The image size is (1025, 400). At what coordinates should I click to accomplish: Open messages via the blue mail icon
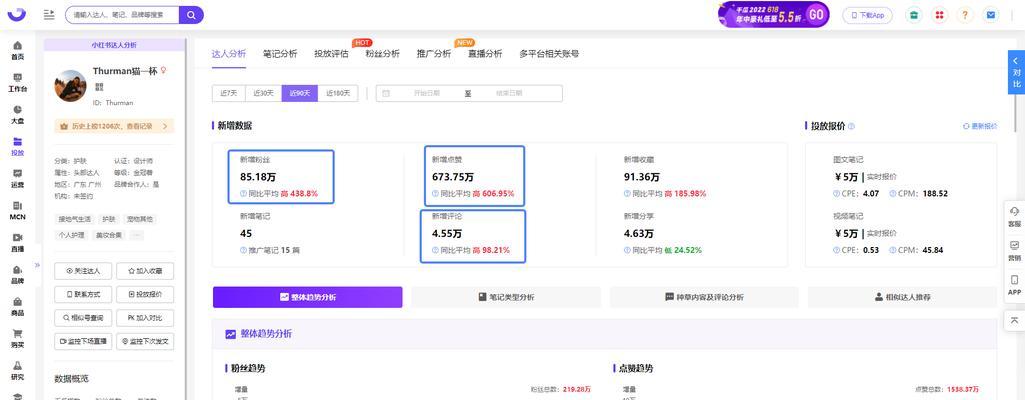[991, 15]
